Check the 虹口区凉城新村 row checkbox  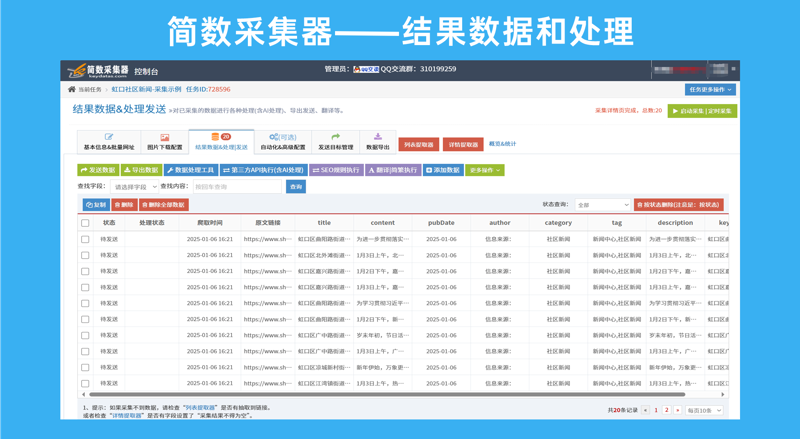tap(85, 368)
